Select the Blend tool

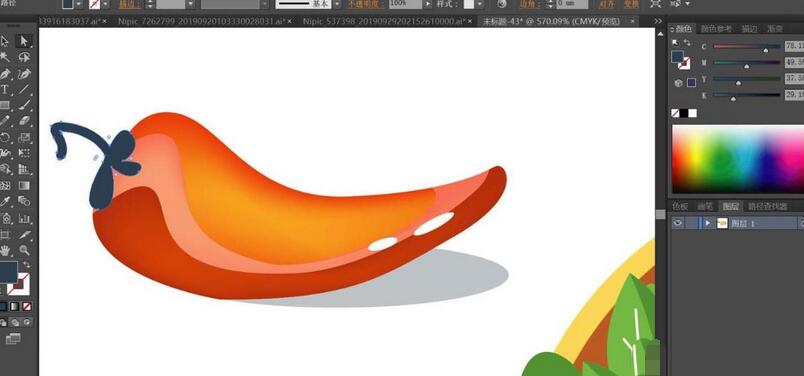24,201
